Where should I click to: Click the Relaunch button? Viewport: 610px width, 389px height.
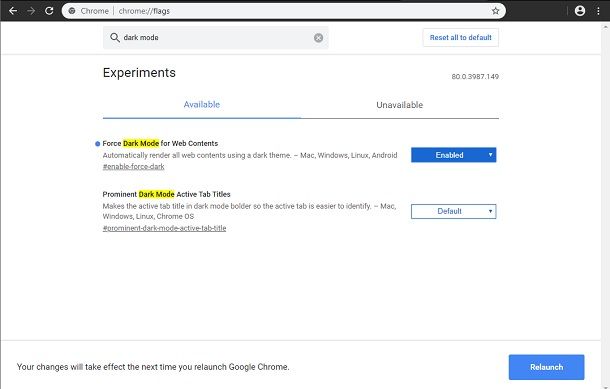(x=546, y=367)
